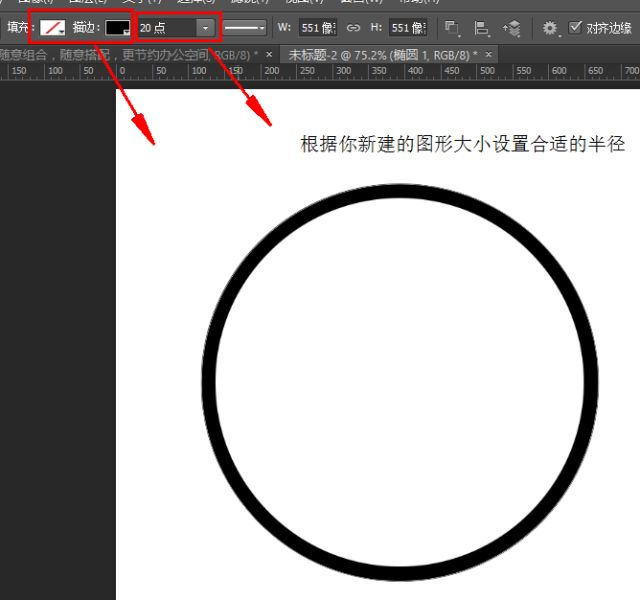Image resolution: width=640 pixels, height=600 pixels.
Task: Open the stroke line style options
Action: pyautogui.click(x=245, y=28)
